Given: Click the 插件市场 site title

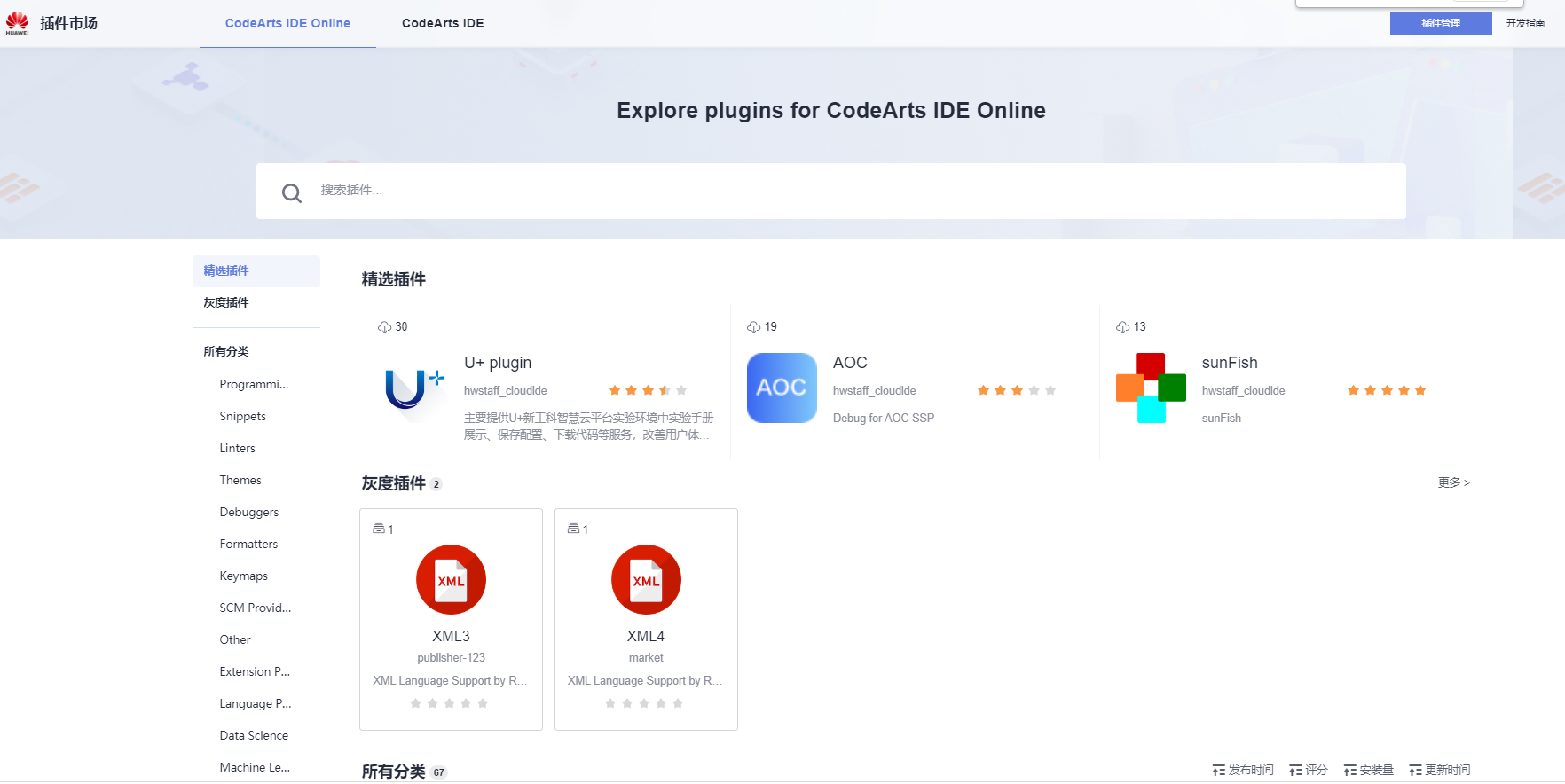Looking at the screenshot, I should [68, 23].
